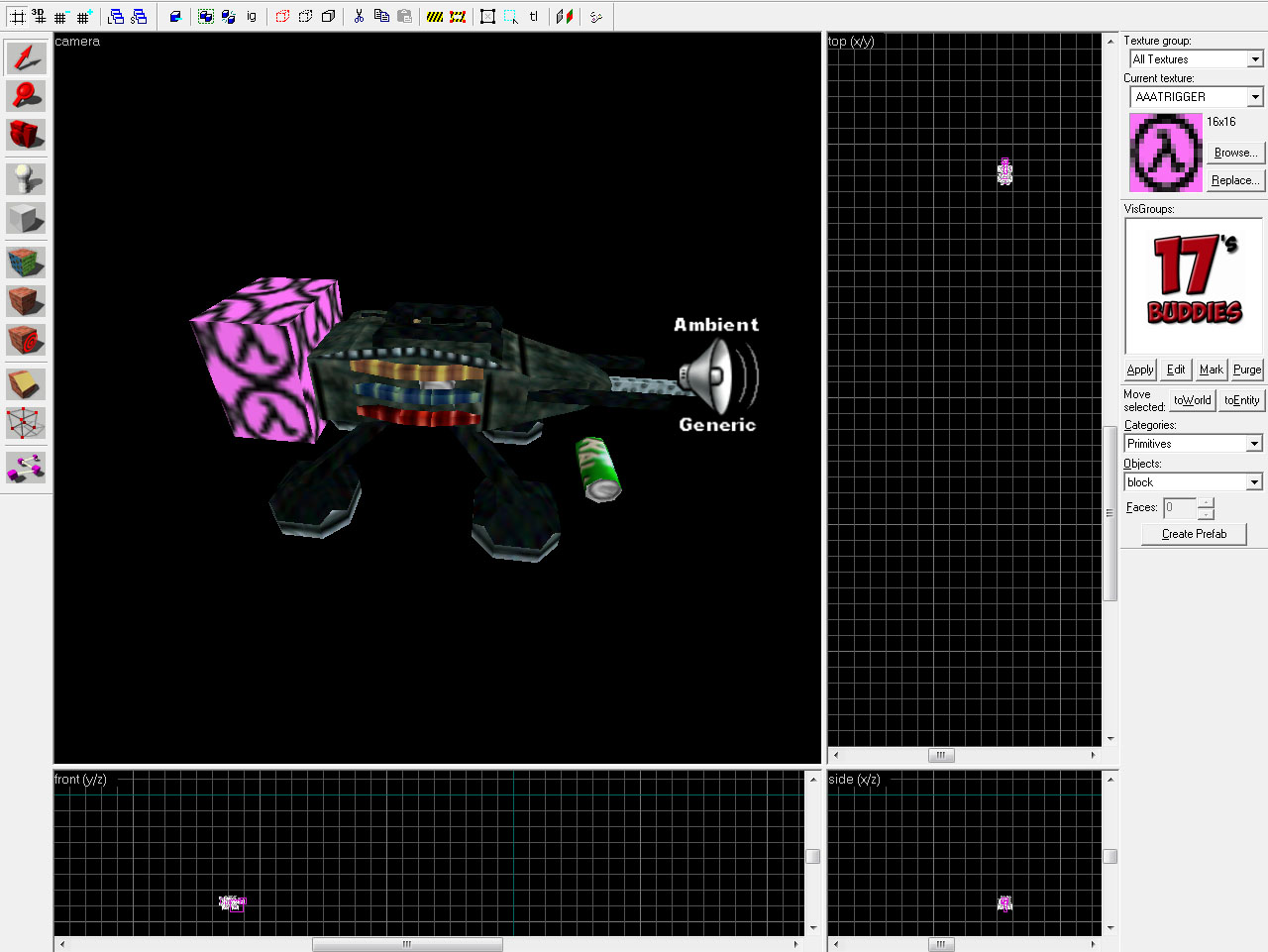Move selected toEntity button
The width and height of the screenshot is (1268, 952).
coord(1241,400)
